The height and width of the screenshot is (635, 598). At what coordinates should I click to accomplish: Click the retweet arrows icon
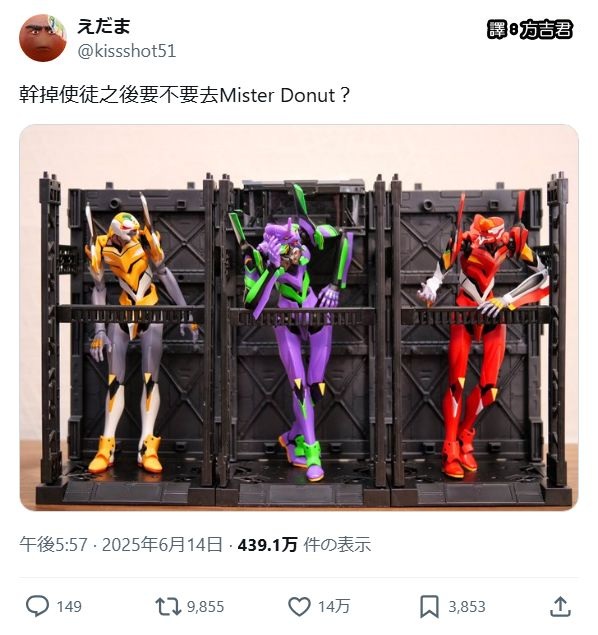tap(168, 607)
